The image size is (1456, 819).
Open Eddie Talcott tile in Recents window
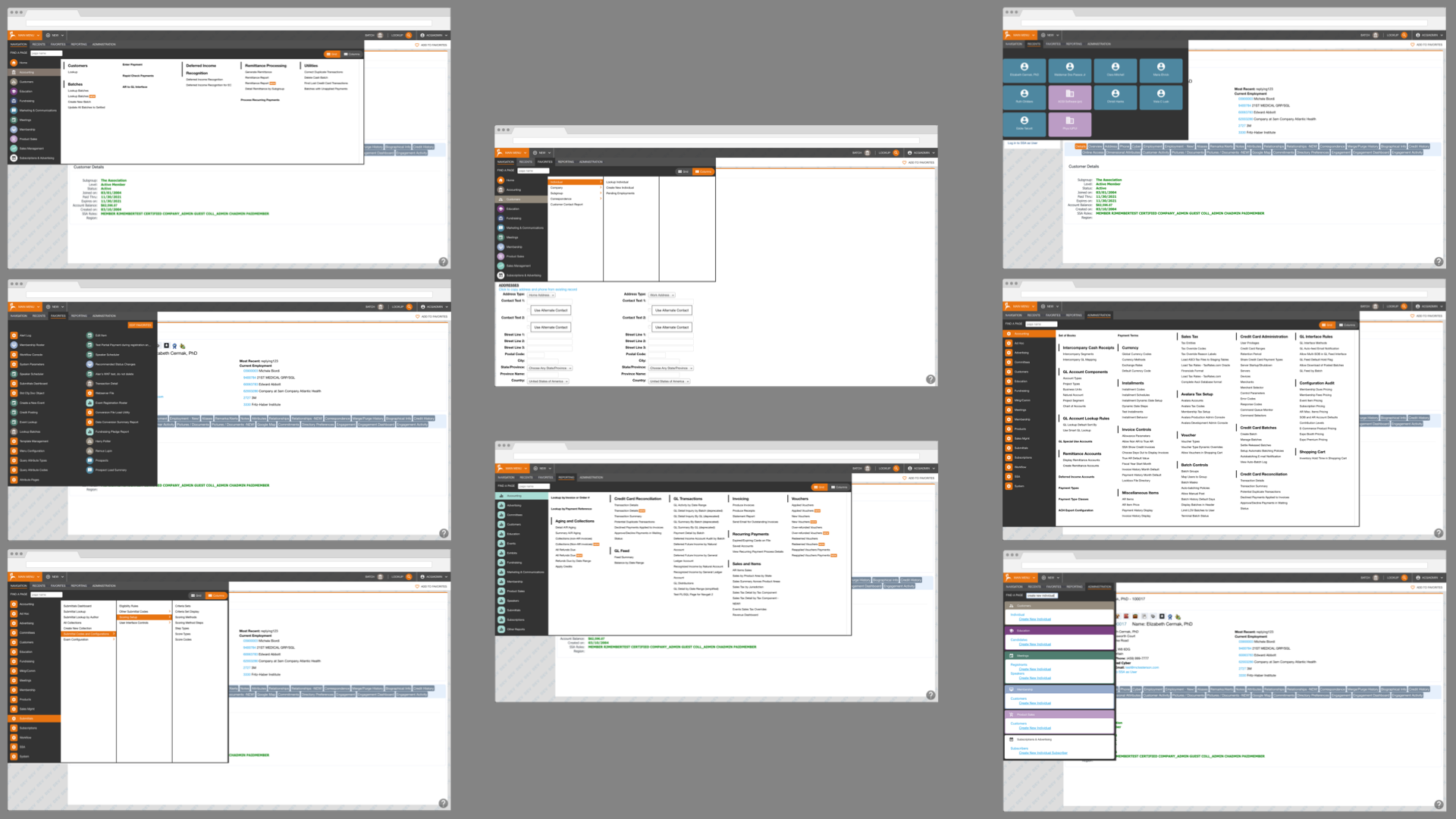(x=1025, y=123)
